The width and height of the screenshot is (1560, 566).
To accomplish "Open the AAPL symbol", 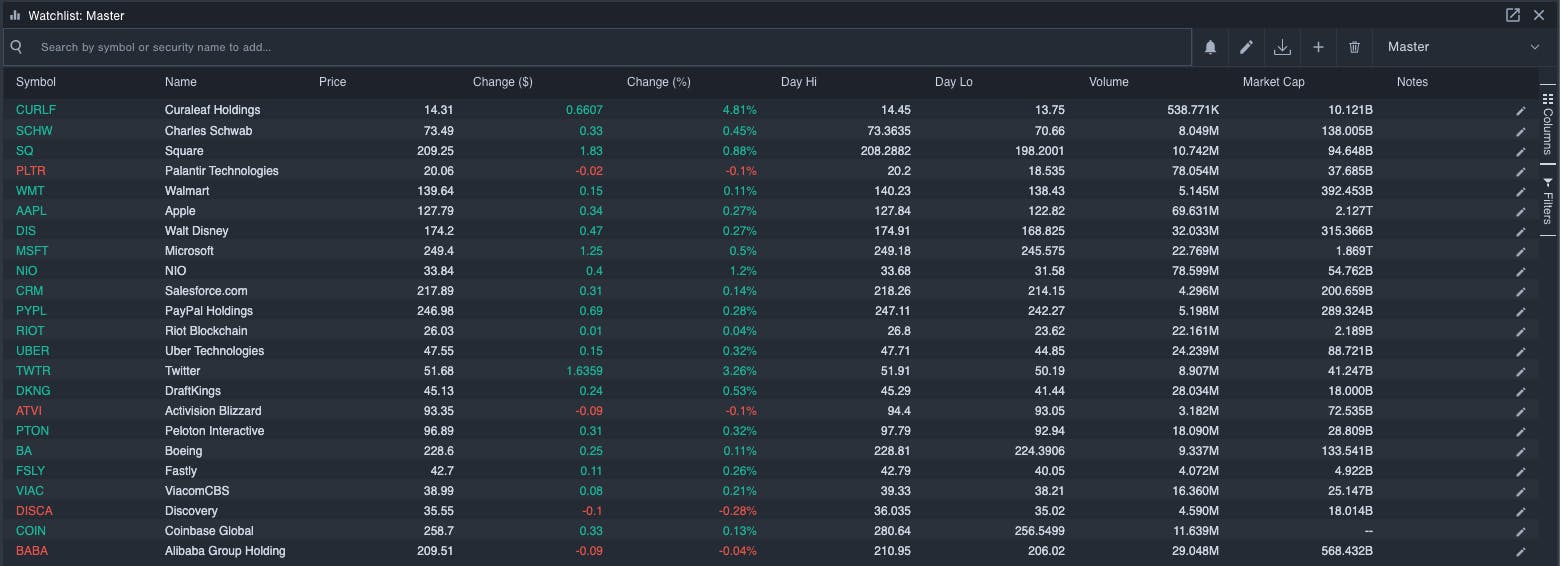I will pyautogui.click(x=31, y=211).
